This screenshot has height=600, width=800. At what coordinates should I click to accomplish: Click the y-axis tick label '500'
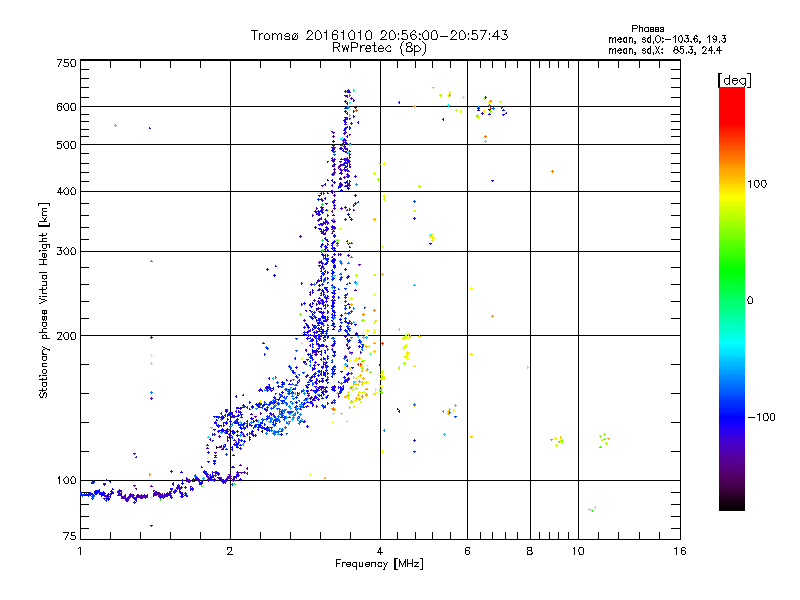click(66, 145)
